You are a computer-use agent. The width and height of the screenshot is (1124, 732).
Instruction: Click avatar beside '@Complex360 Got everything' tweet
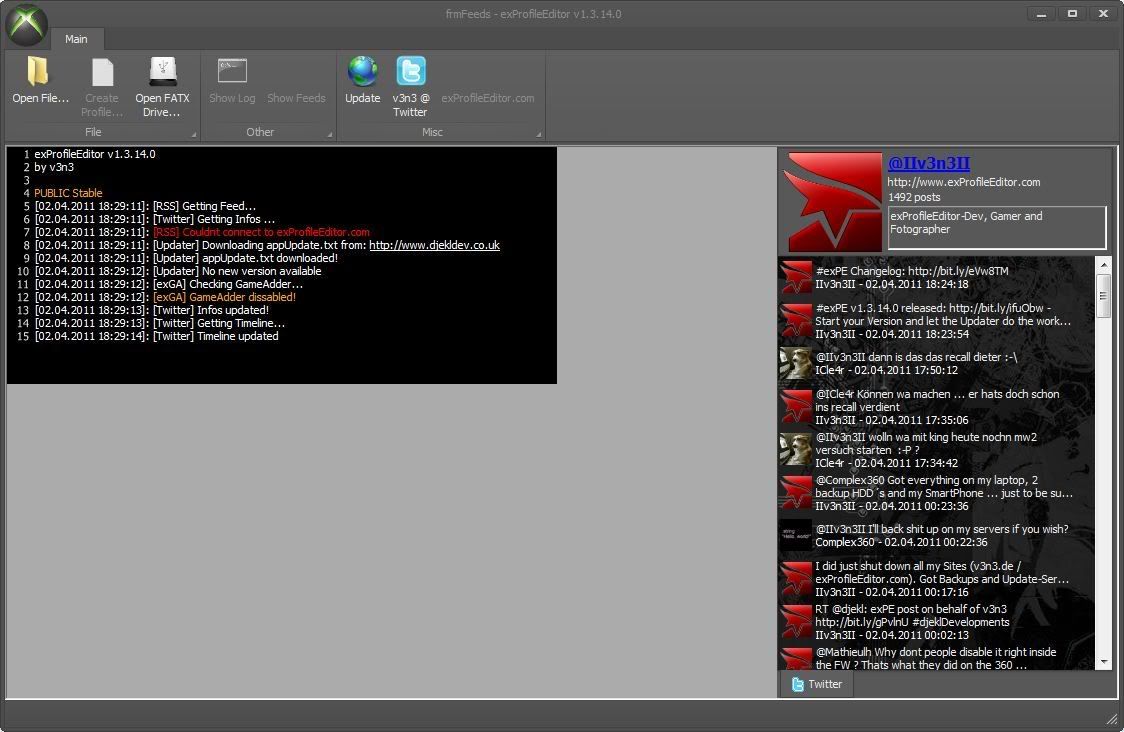[796, 493]
